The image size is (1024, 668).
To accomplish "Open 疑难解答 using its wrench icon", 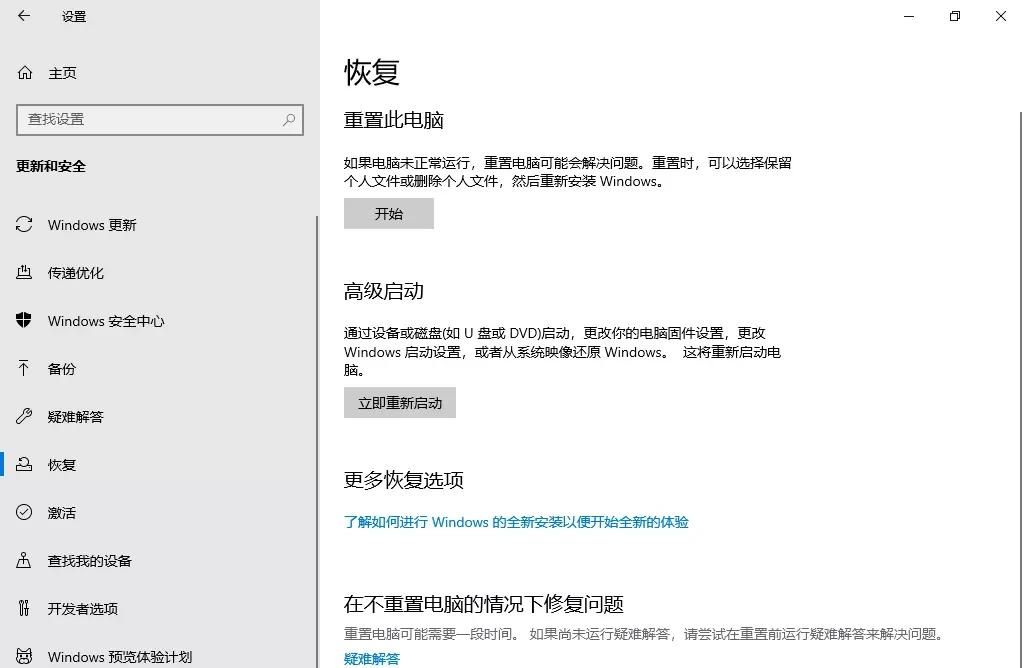I will click(x=22, y=416).
